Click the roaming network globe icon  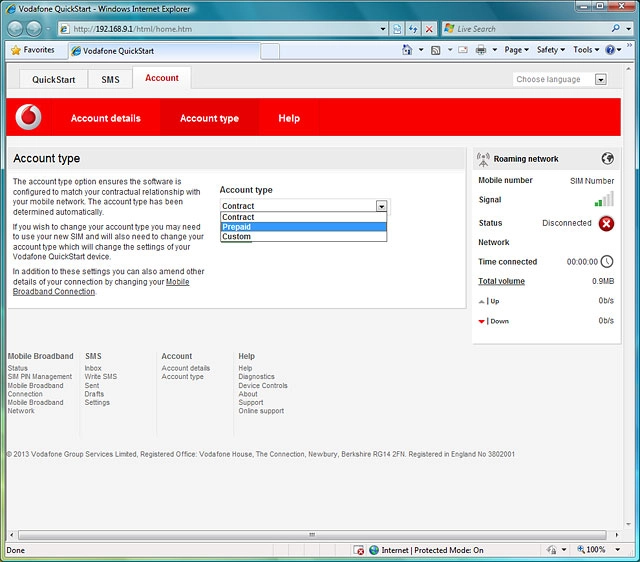point(607,159)
